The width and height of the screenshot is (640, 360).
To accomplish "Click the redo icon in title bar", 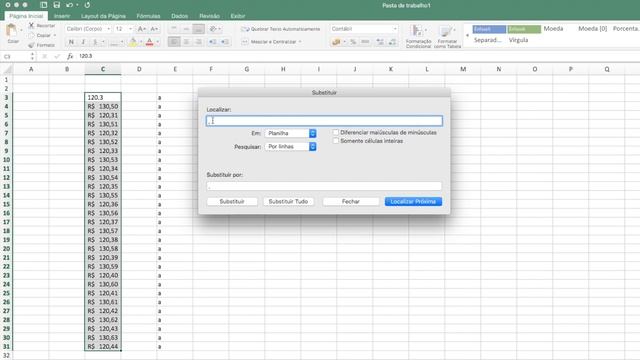I will [x=87, y=5].
